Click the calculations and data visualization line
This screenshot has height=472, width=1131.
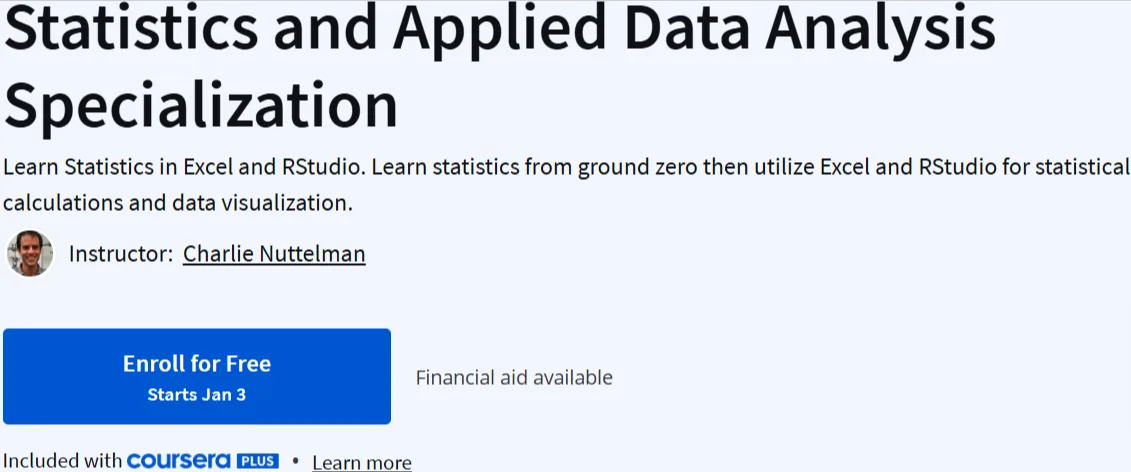click(177, 203)
